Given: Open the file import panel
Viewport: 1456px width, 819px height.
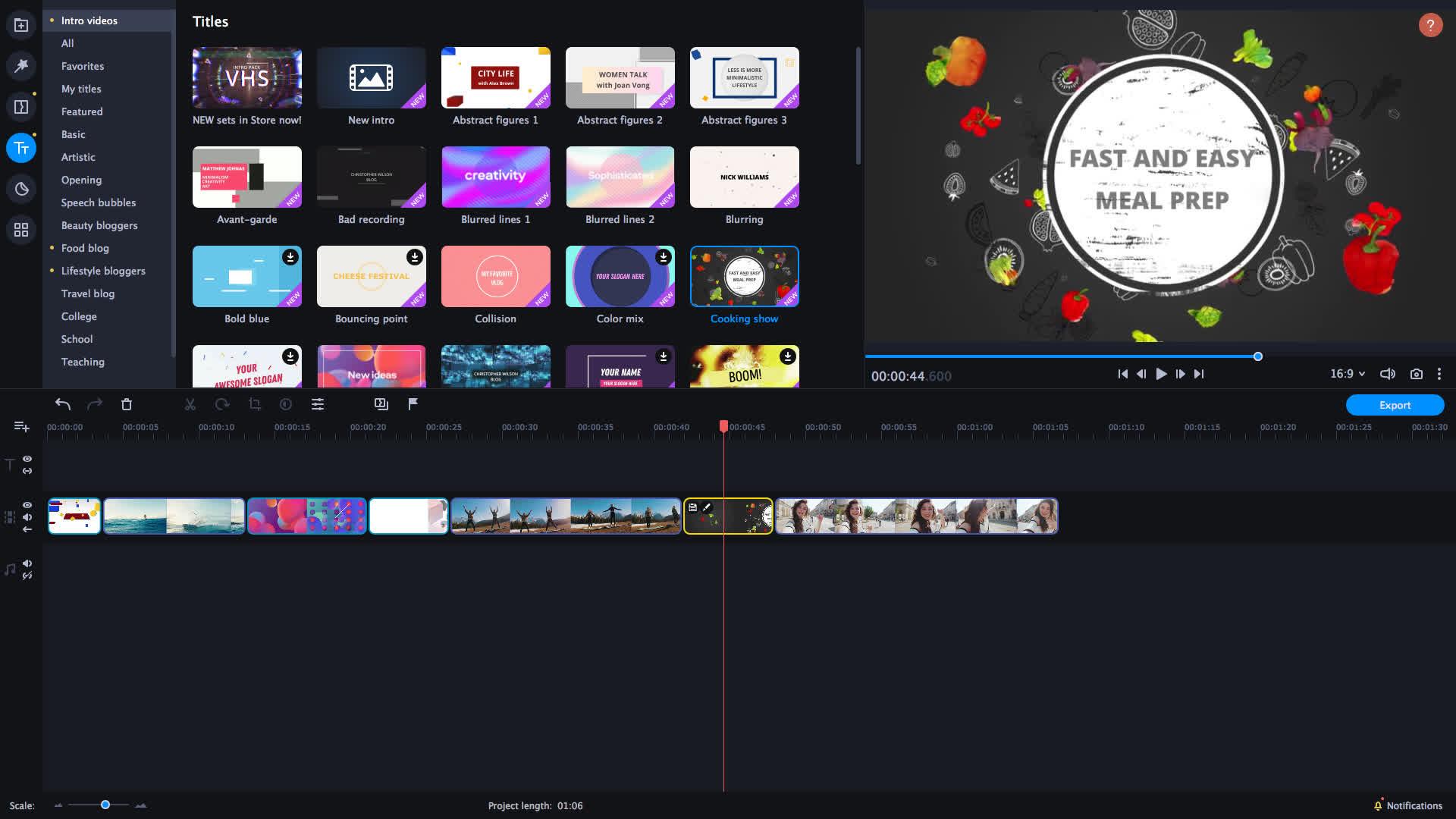Looking at the screenshot, I should (x=20, y=23).
